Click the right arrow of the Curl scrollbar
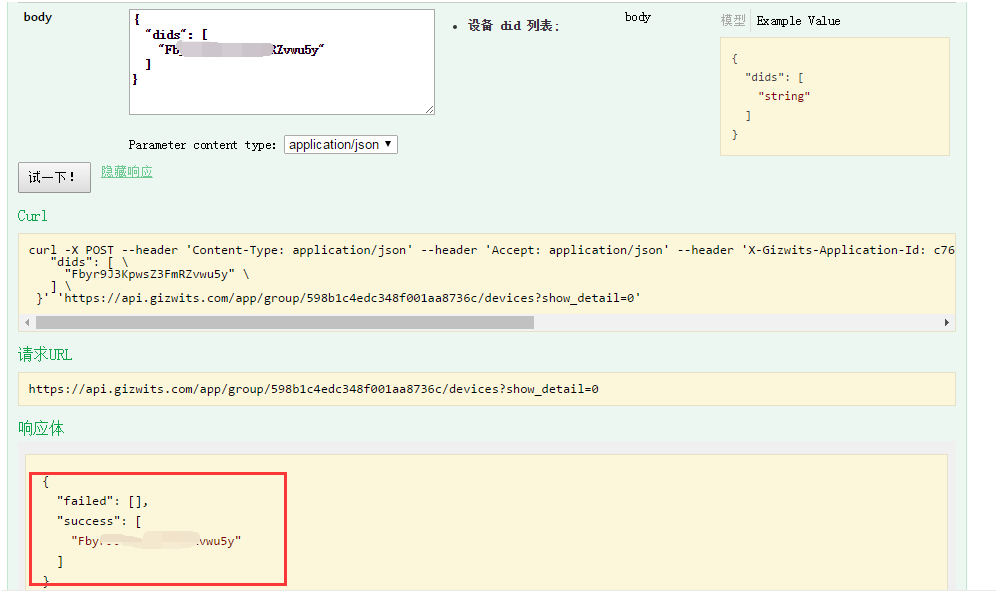Screen dimensions: 998x593 (946, 322)
